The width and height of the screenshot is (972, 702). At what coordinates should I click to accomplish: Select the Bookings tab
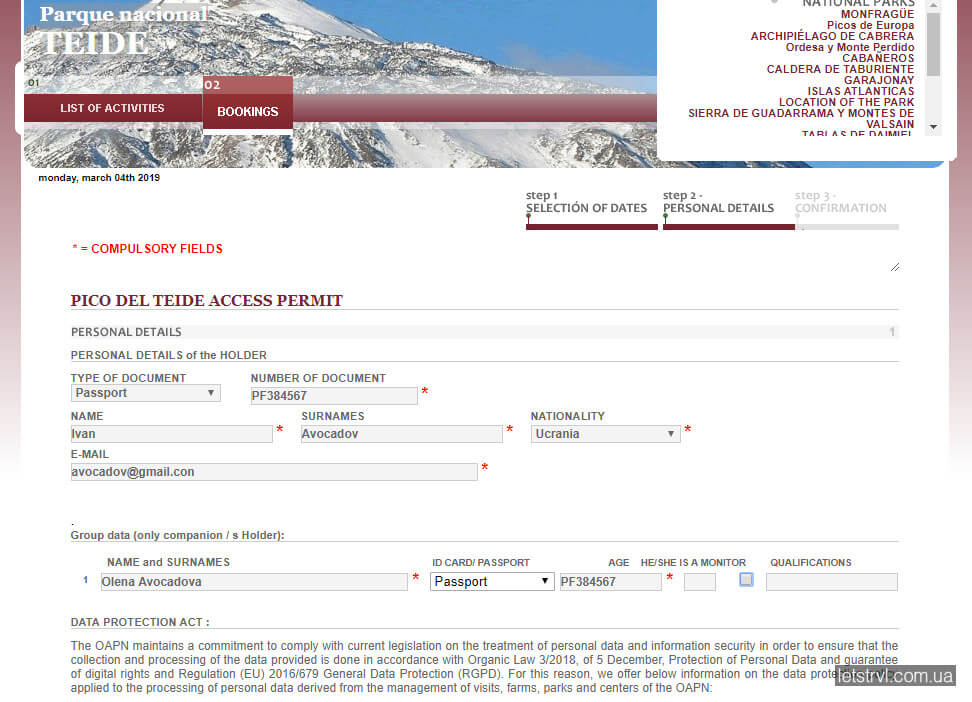click(248, 111)
